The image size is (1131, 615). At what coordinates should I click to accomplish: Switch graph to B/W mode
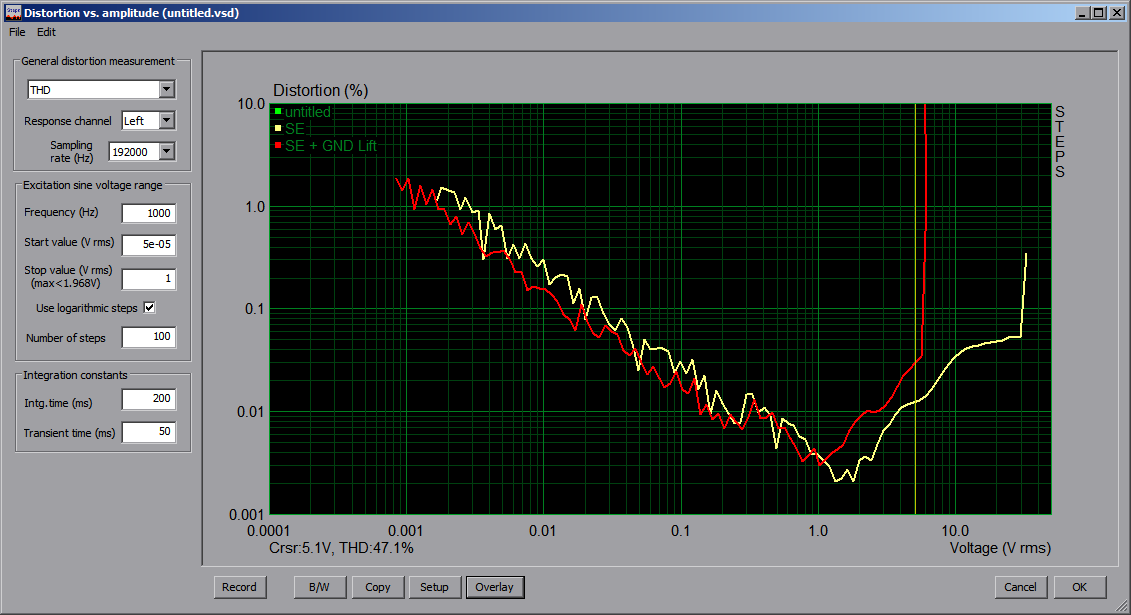click(x=320, y=587)
